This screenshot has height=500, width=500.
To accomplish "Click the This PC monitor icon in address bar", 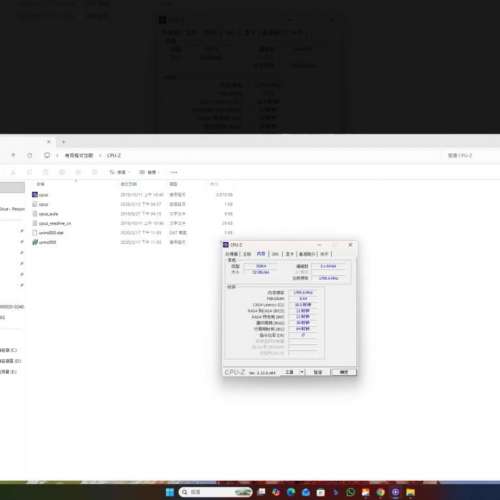I will pos(47,155).
